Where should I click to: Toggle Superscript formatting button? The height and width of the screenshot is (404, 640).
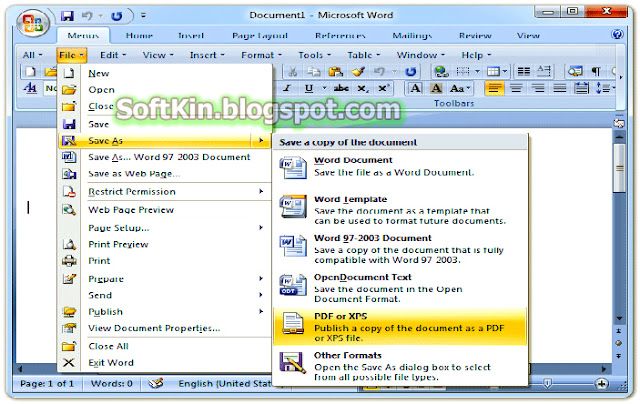383,89
